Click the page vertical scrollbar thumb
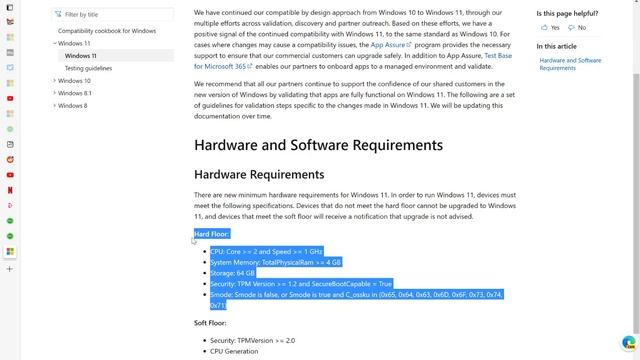The height and width of the screenshot is (360, 640). coord(636,203)
